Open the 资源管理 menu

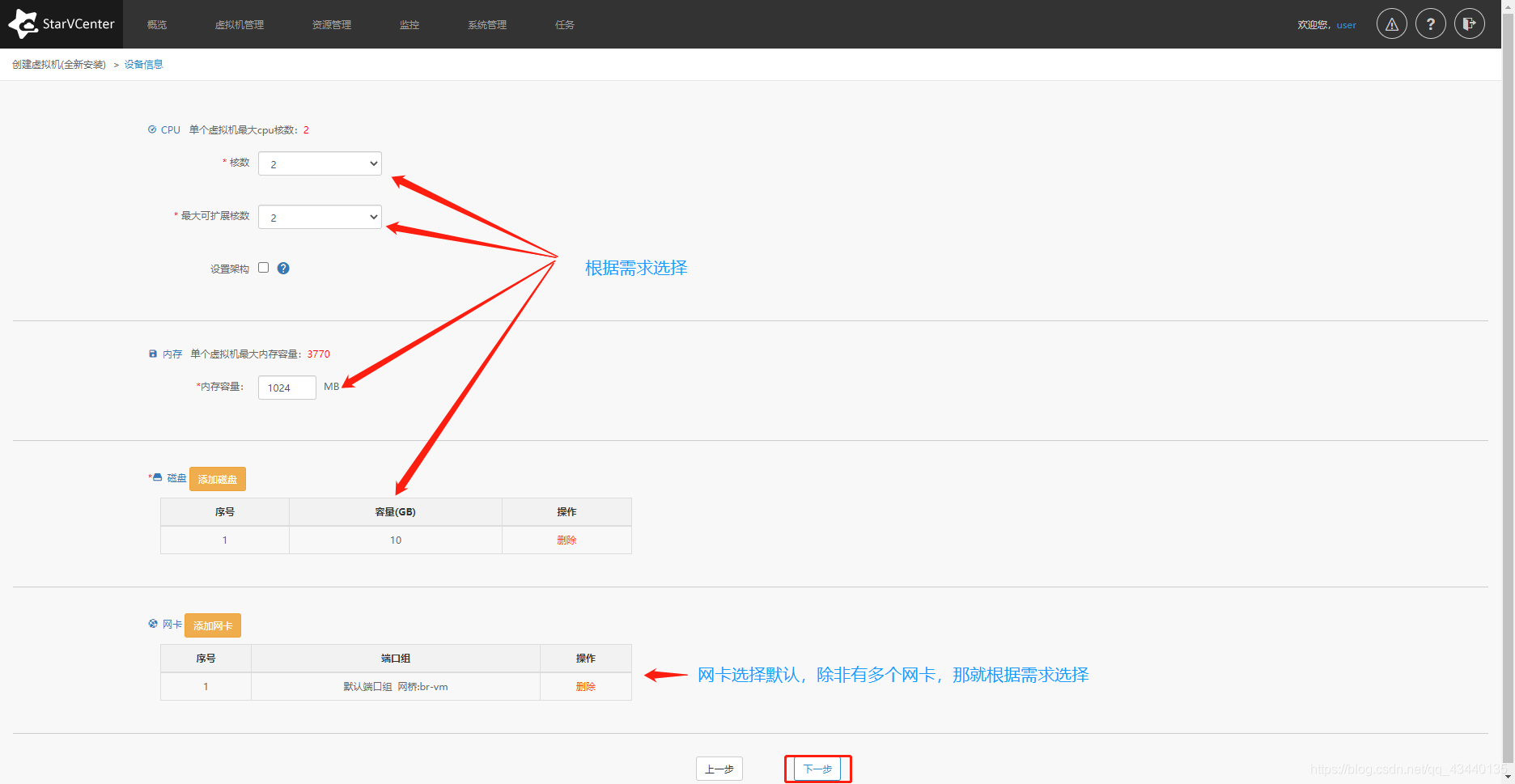pos(332,25)
